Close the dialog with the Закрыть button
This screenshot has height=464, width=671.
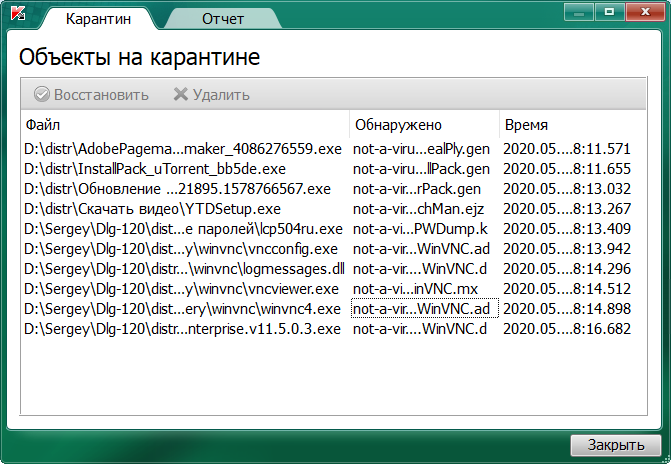point(616,445)
